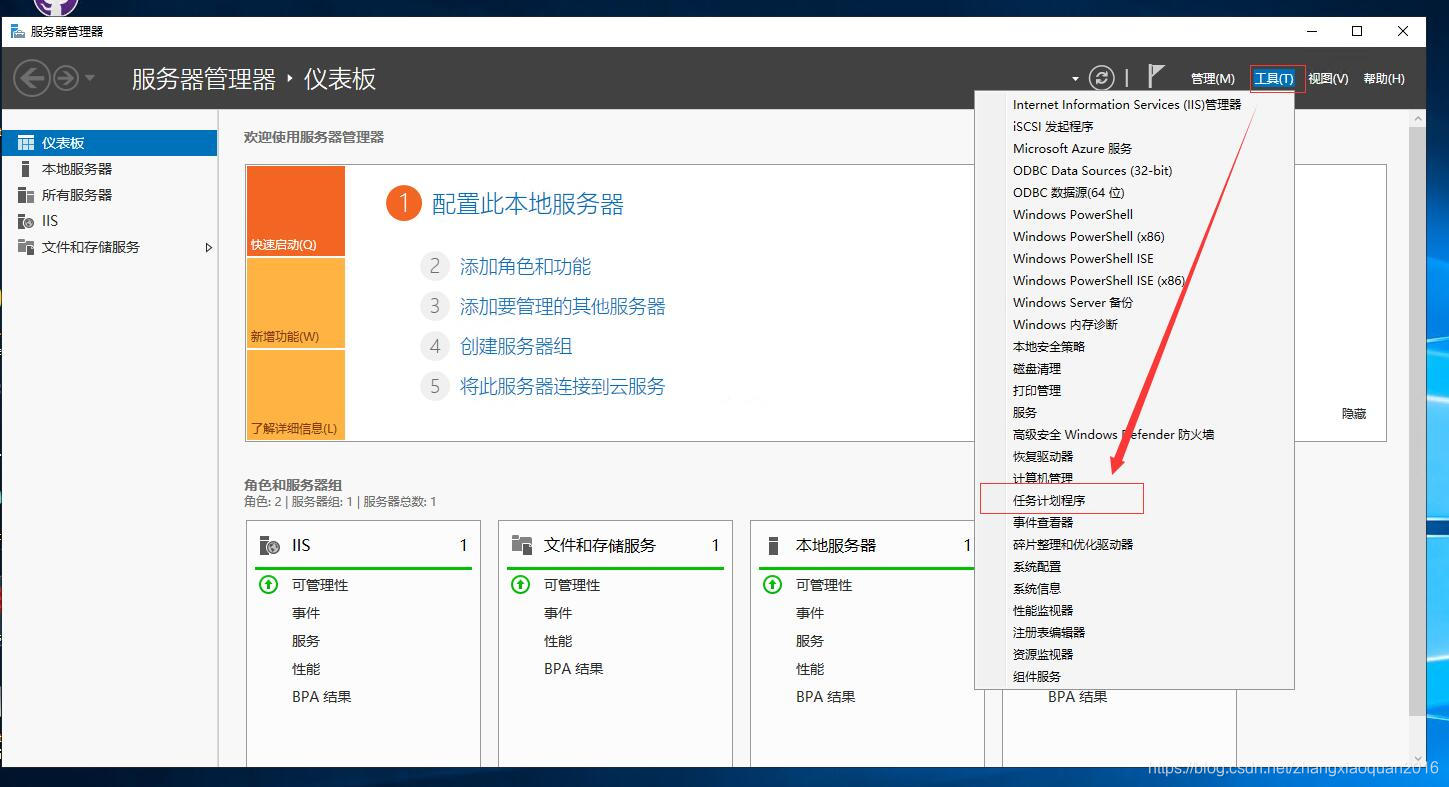Click the dashboard vertical scrollbar

coord(1418,420)
